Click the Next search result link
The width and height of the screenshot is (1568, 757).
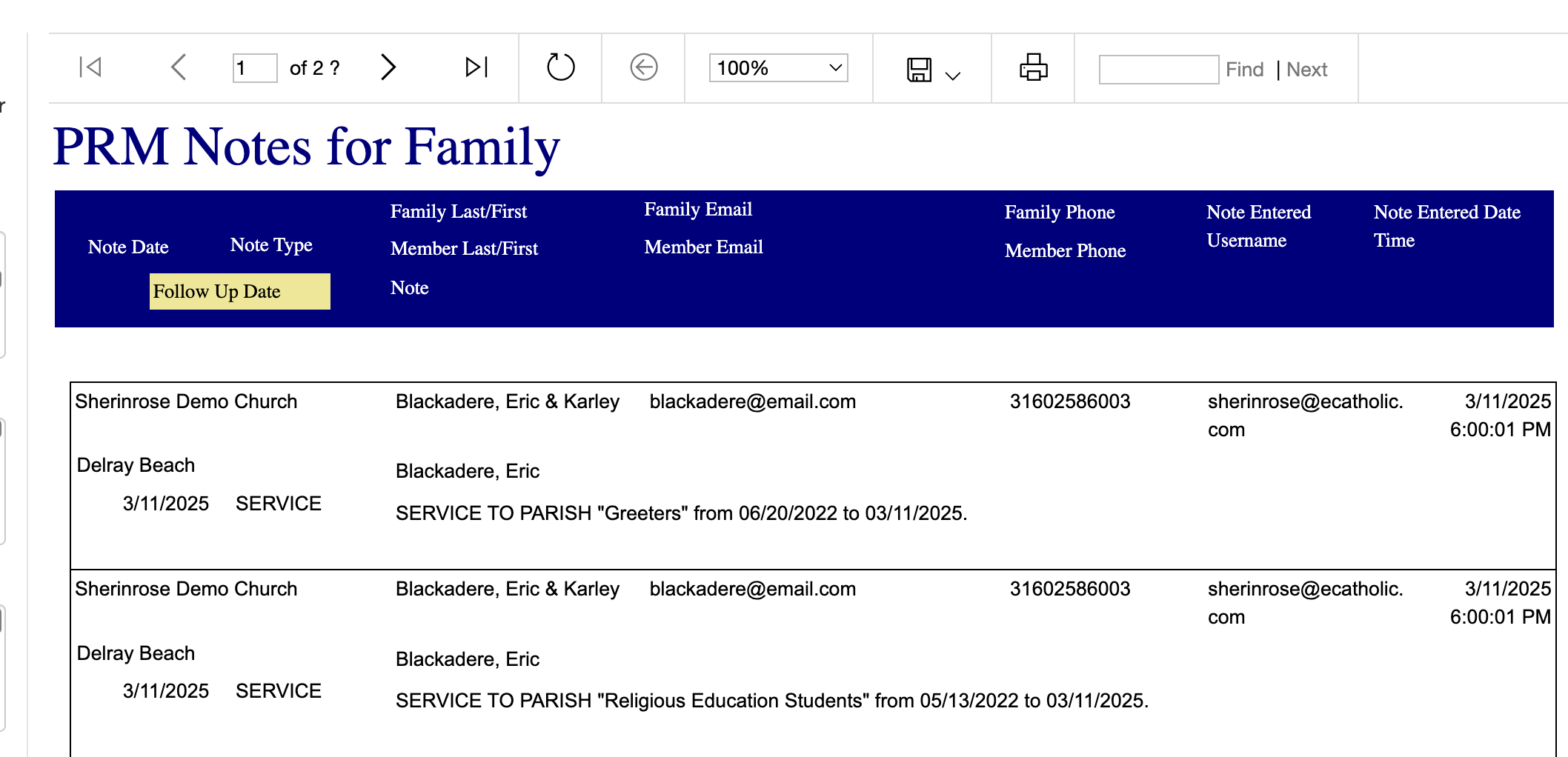[1306, 70]
